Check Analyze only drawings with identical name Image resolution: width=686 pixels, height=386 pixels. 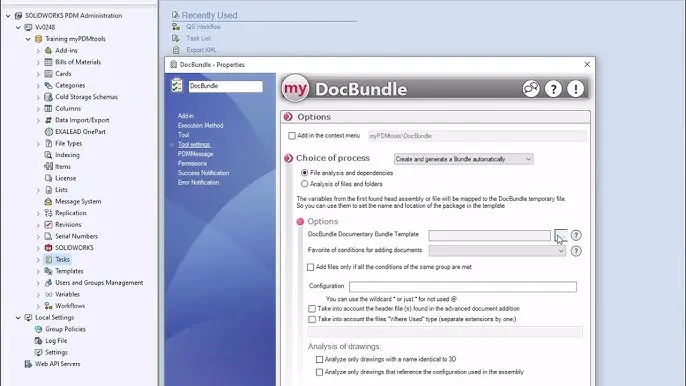coord(319,360)
